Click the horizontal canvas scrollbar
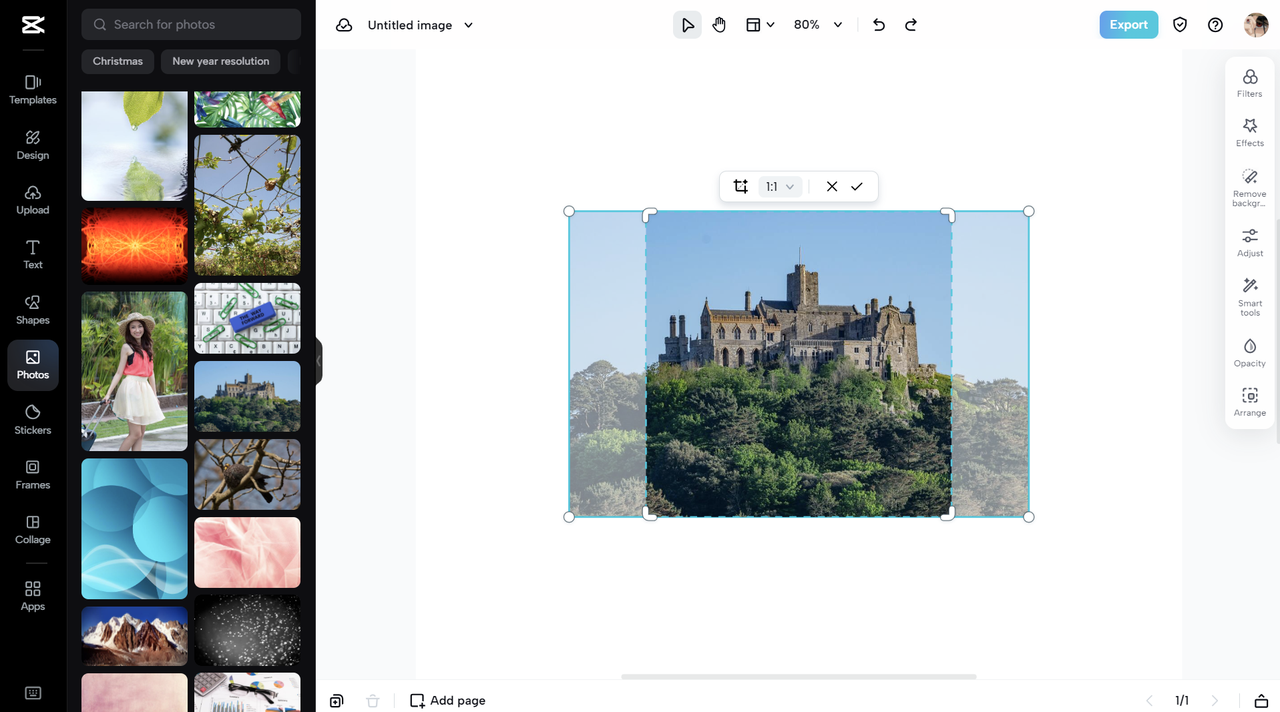Viewport: 1280px width, 712px height. (x=798, y=677)
